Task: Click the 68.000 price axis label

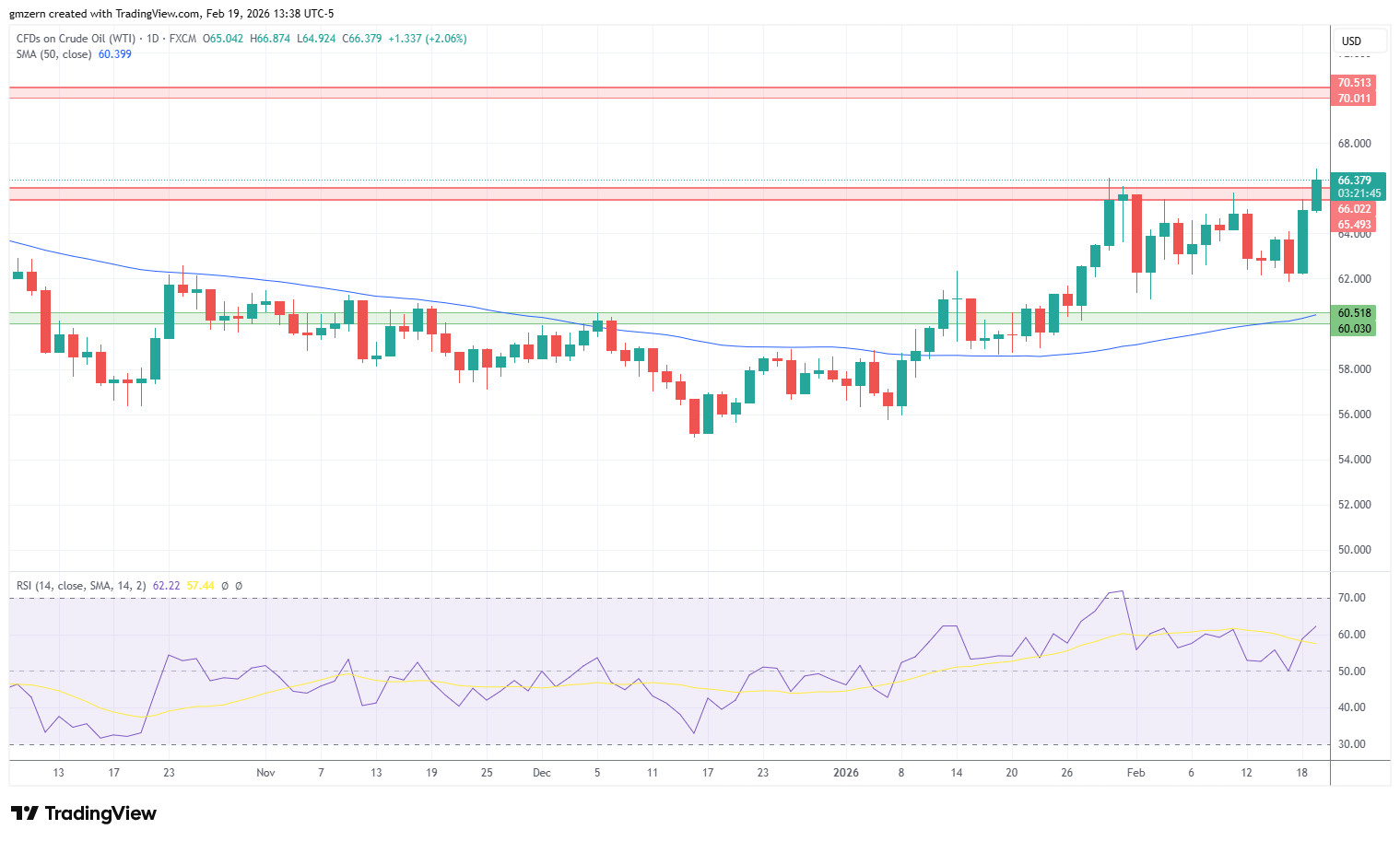Action: click(x=1354, y=144)
